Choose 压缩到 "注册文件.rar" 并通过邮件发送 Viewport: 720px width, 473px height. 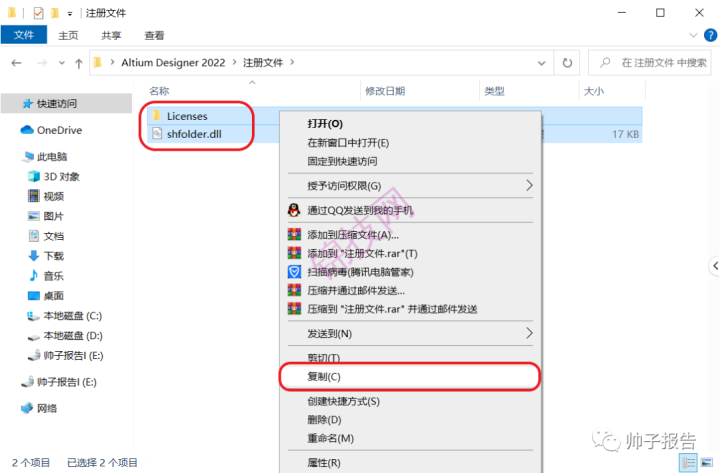click(x=411, y=309)
